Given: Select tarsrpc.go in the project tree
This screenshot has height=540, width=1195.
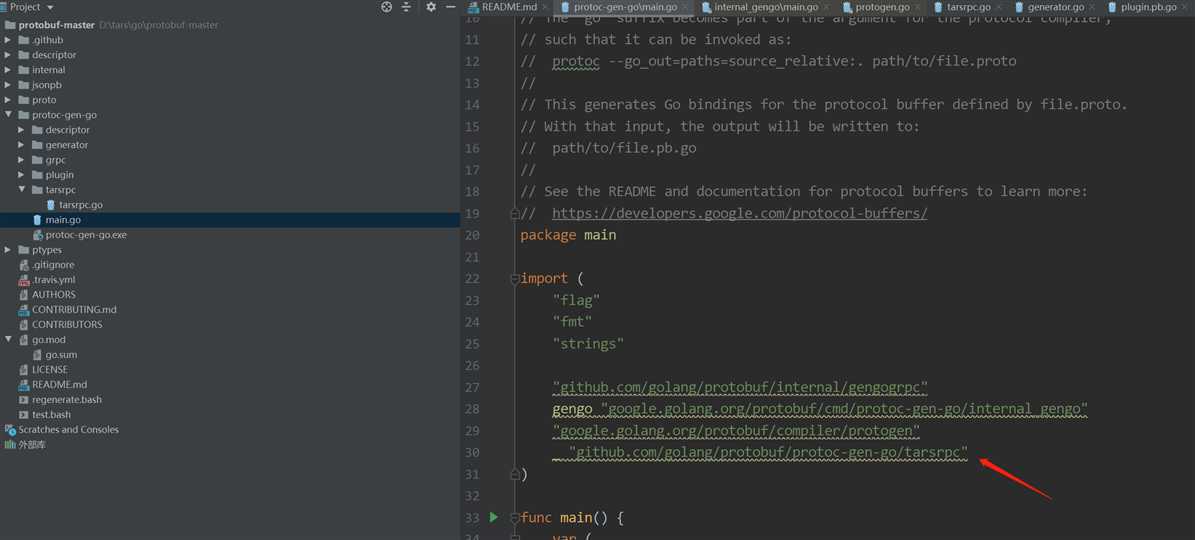Looking at the screenshot, I should (x=80, y=205).
